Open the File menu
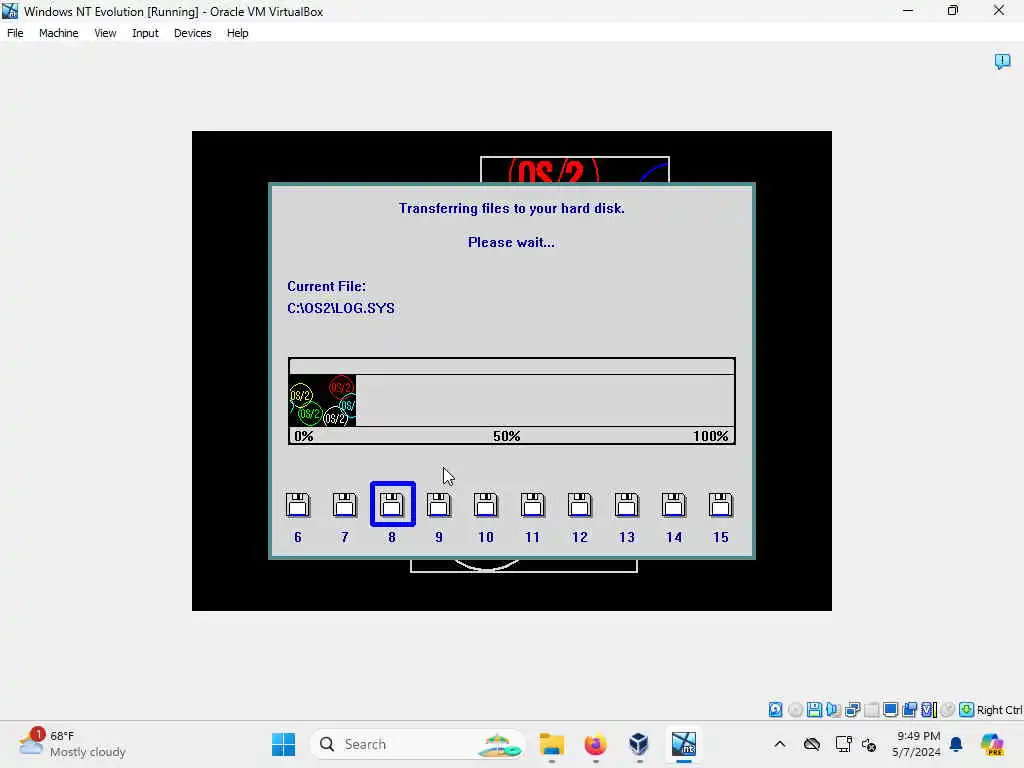This screenshot has width=1024, height=768. tap(15, 33)
